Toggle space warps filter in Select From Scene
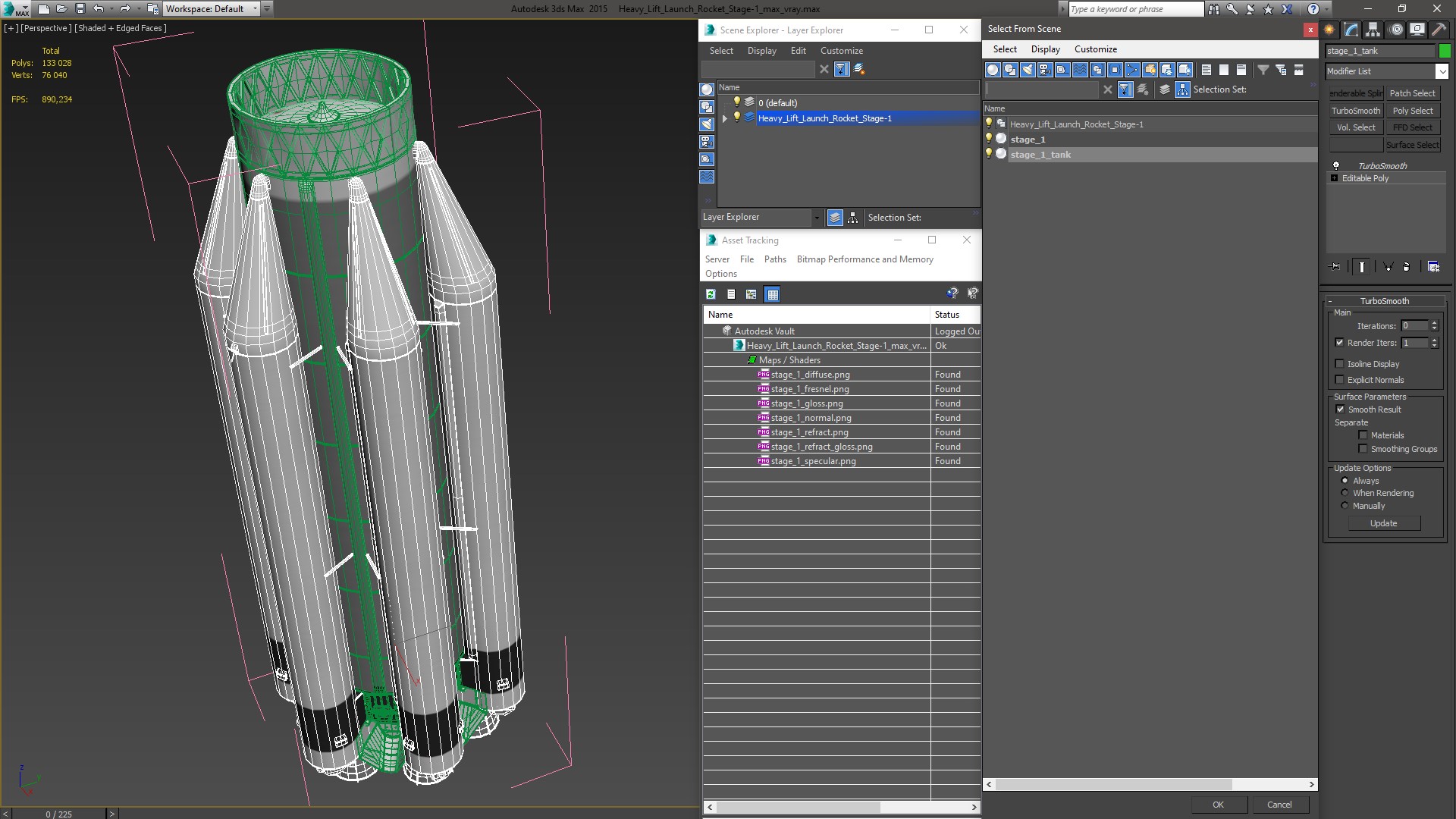 tap(1080, 70)
